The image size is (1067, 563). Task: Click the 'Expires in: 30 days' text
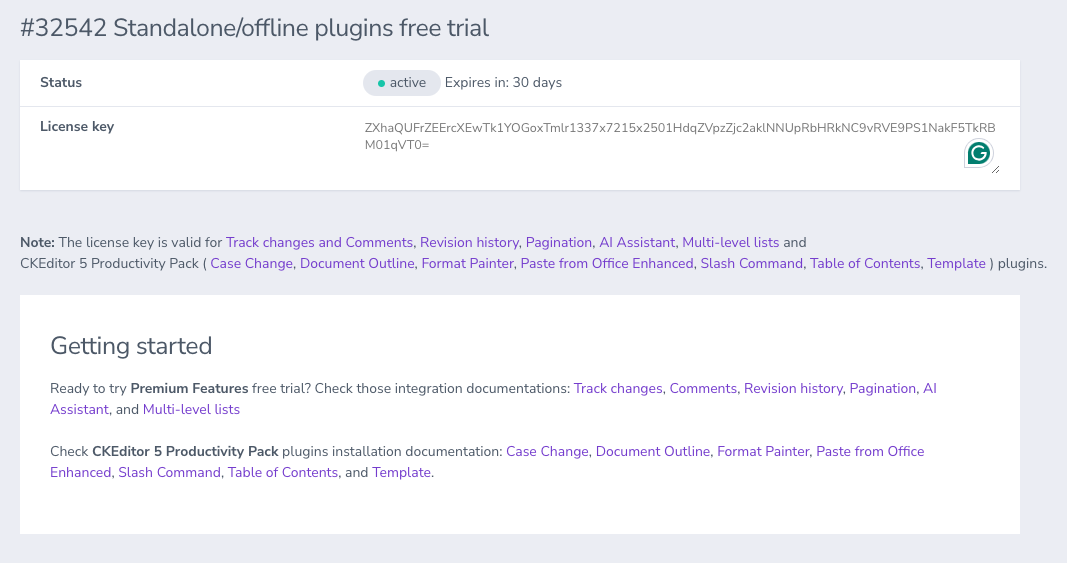[504, 83]
